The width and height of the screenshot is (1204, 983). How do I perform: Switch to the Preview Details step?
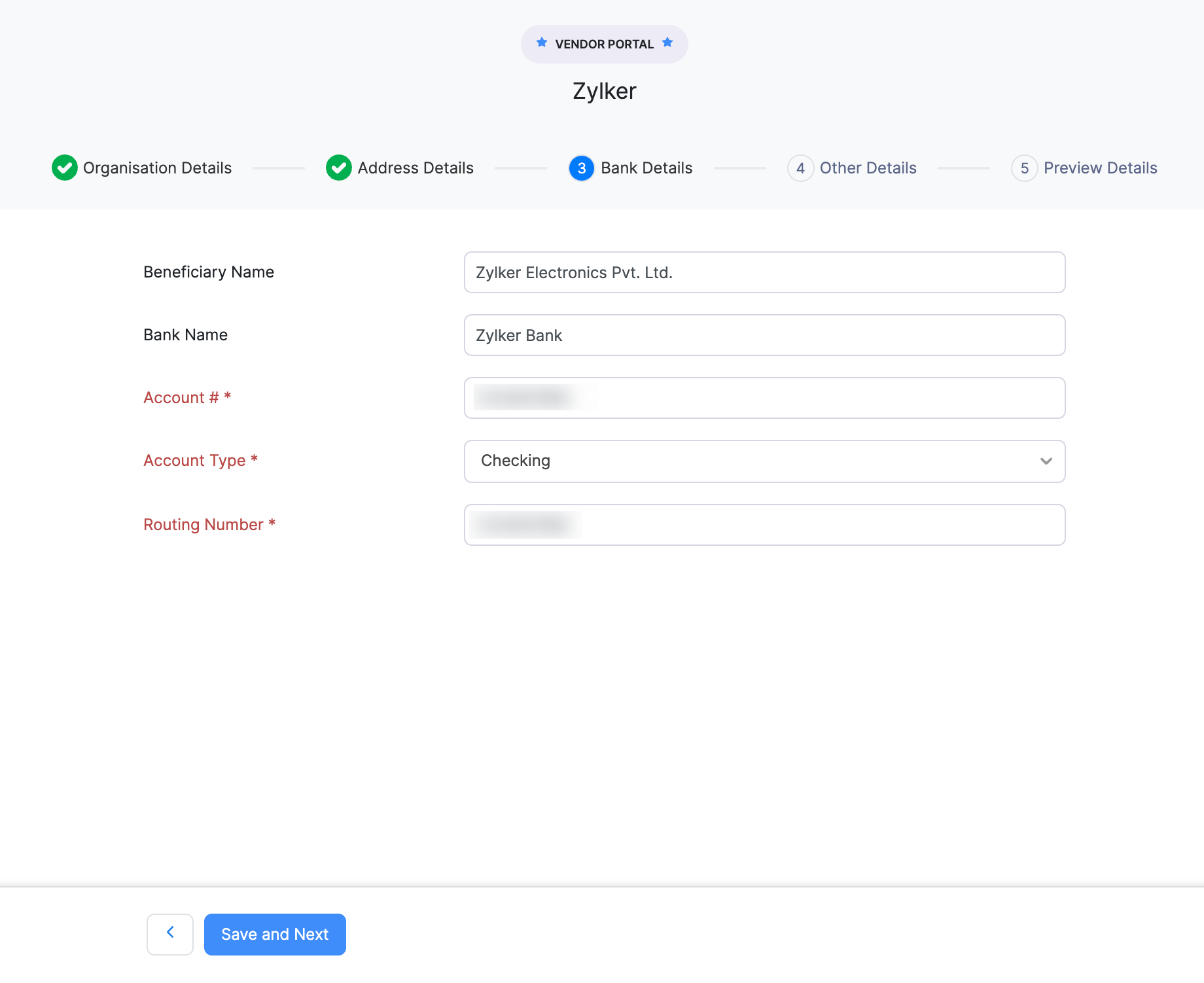point(1101,168)
